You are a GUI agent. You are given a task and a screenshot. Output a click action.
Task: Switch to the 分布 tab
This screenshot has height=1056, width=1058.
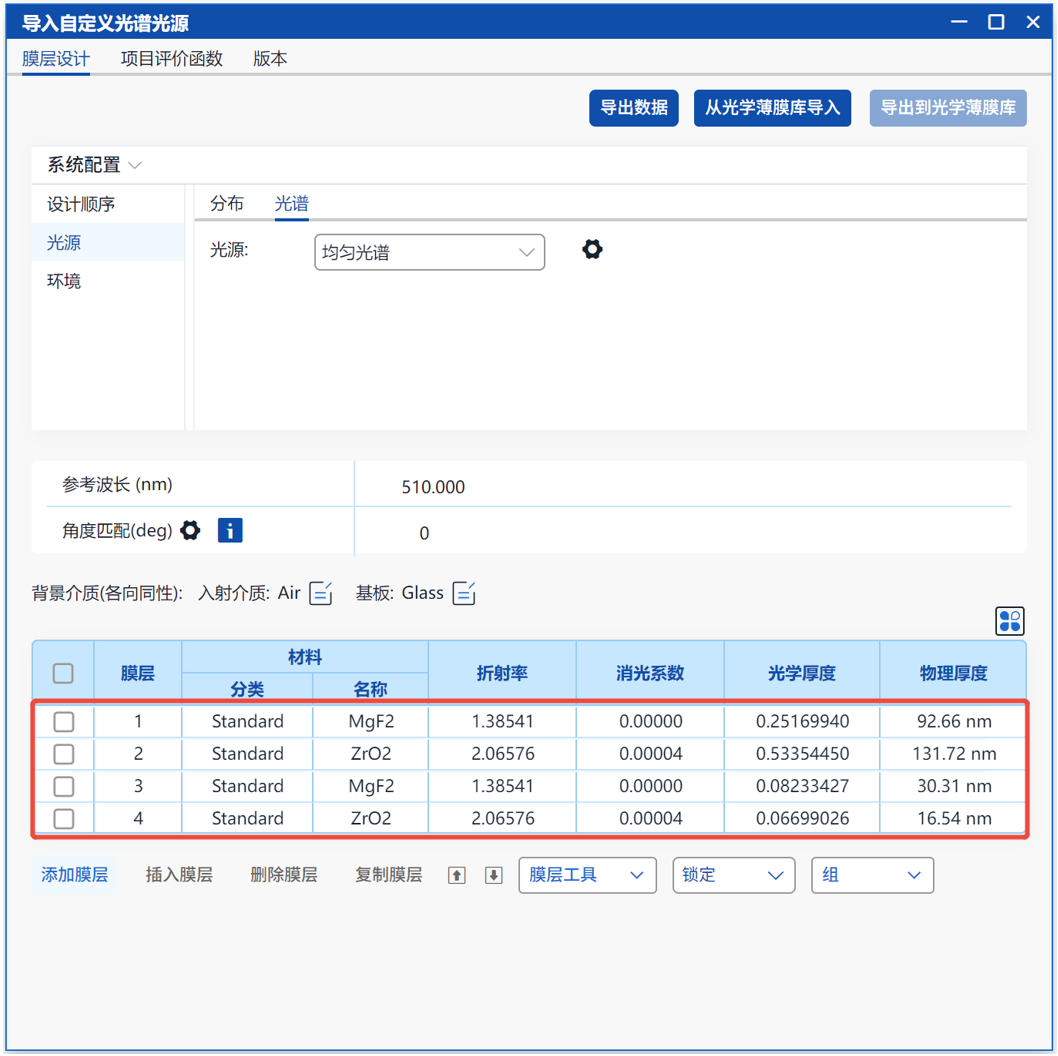pos(227,204)
